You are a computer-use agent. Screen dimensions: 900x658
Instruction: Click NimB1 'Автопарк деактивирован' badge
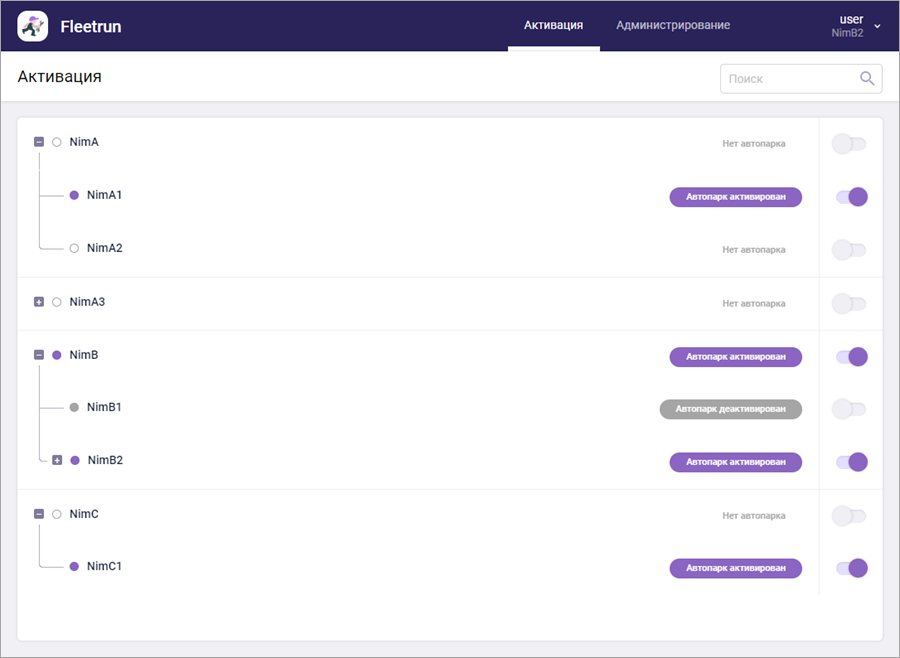click(x=731, y=409)
